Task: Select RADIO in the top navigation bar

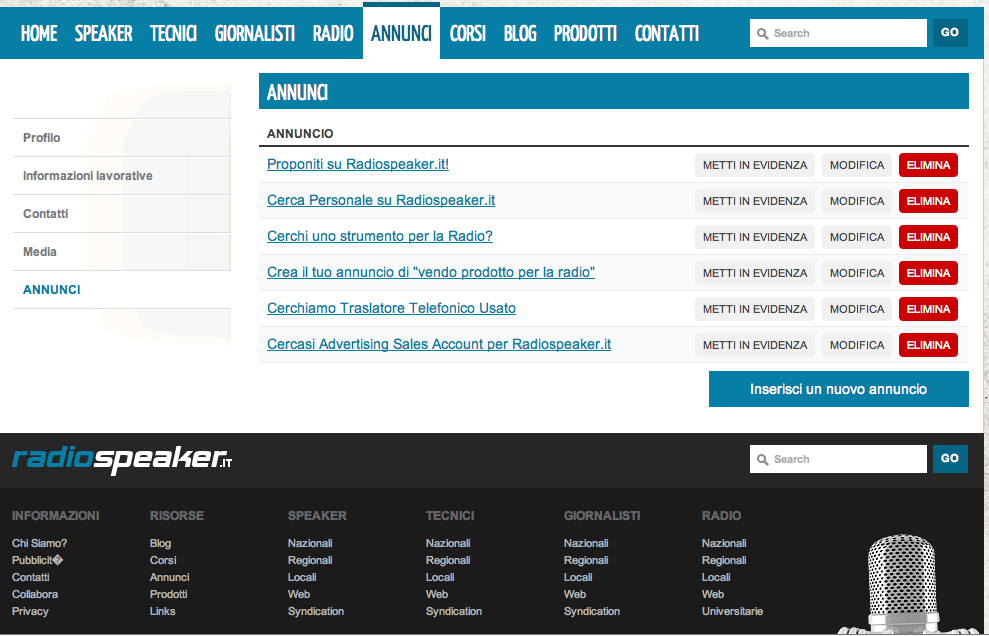Action: pyautogui.click(x=333, y=33)
